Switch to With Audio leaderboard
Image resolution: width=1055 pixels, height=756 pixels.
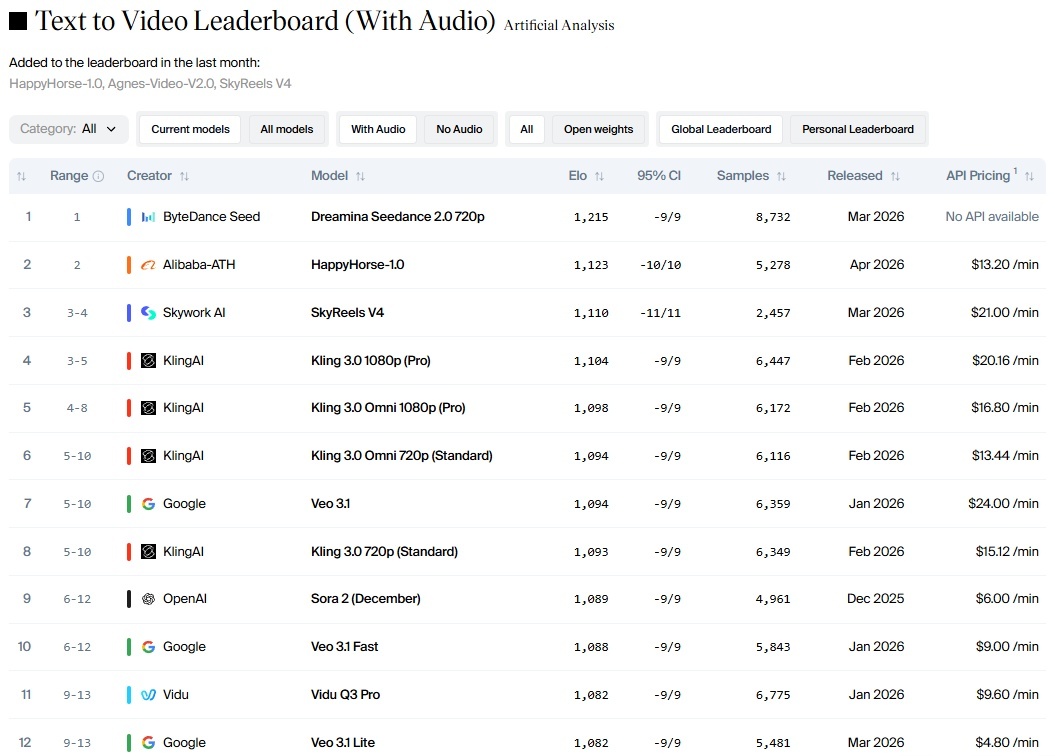pos(378,129)
